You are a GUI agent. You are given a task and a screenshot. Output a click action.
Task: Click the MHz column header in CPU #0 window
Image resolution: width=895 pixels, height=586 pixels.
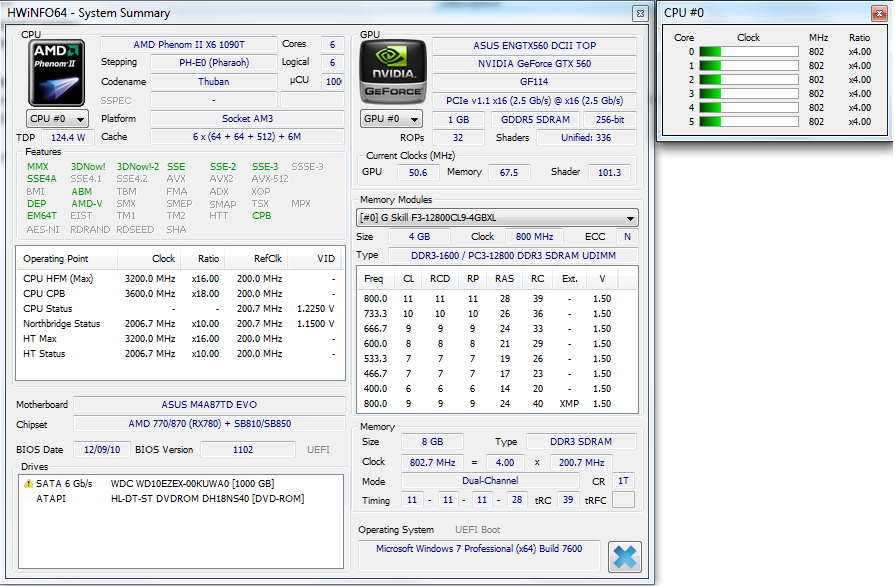point(818,38)
